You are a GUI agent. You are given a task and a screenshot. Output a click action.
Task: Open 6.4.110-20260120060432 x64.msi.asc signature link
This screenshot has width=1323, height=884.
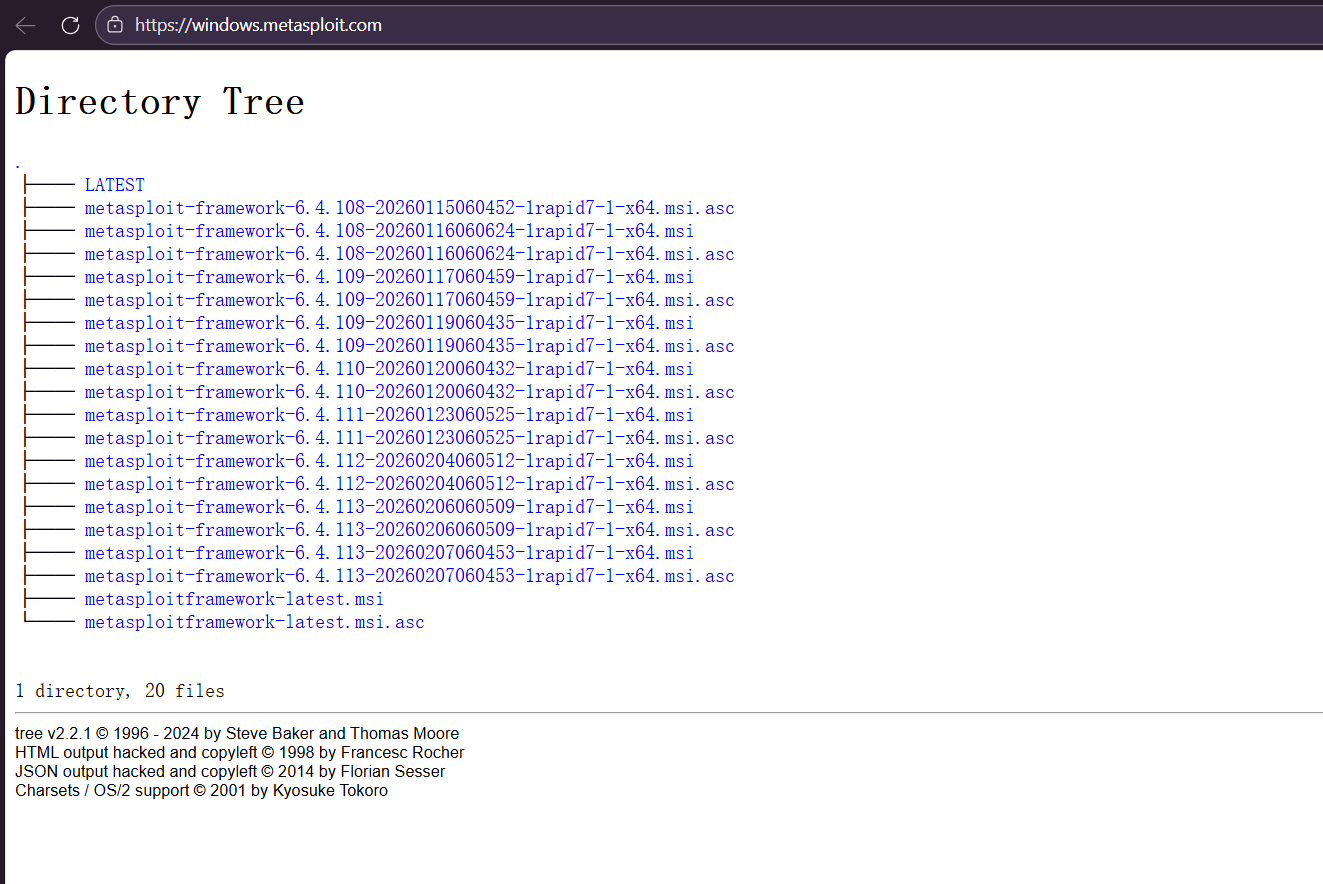409,392
